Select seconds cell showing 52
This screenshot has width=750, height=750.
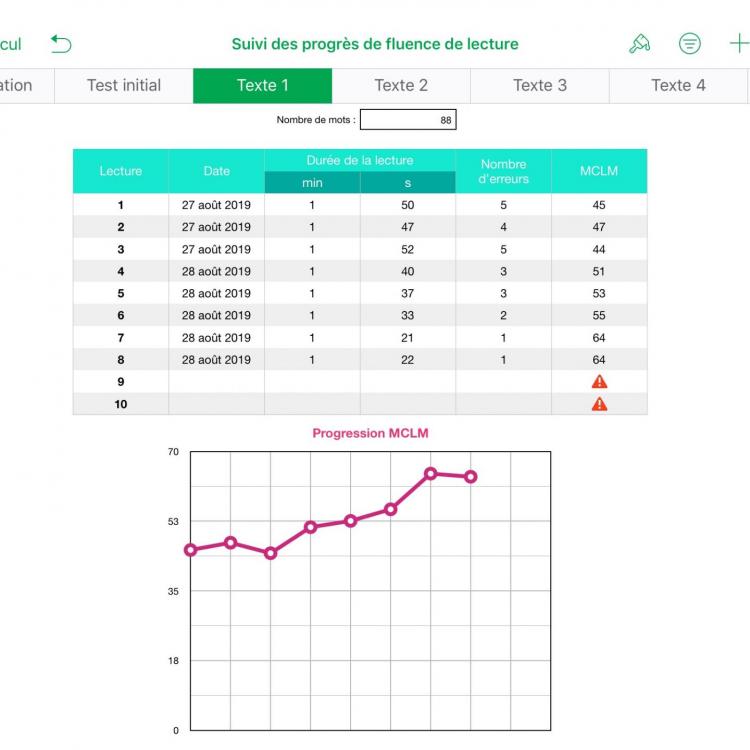point(408,249)
